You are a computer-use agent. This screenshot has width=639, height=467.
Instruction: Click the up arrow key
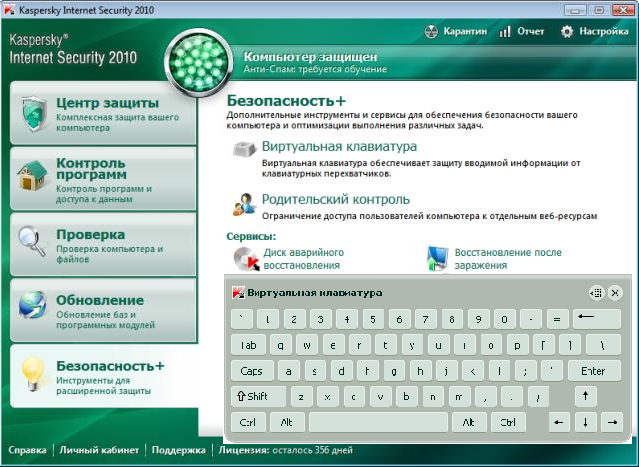(x=586, y=397)
